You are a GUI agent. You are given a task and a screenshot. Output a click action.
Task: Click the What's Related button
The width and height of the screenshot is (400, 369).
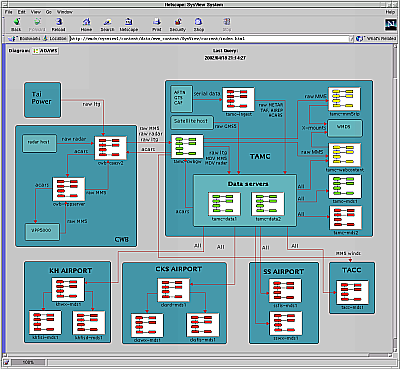[376, 39]
